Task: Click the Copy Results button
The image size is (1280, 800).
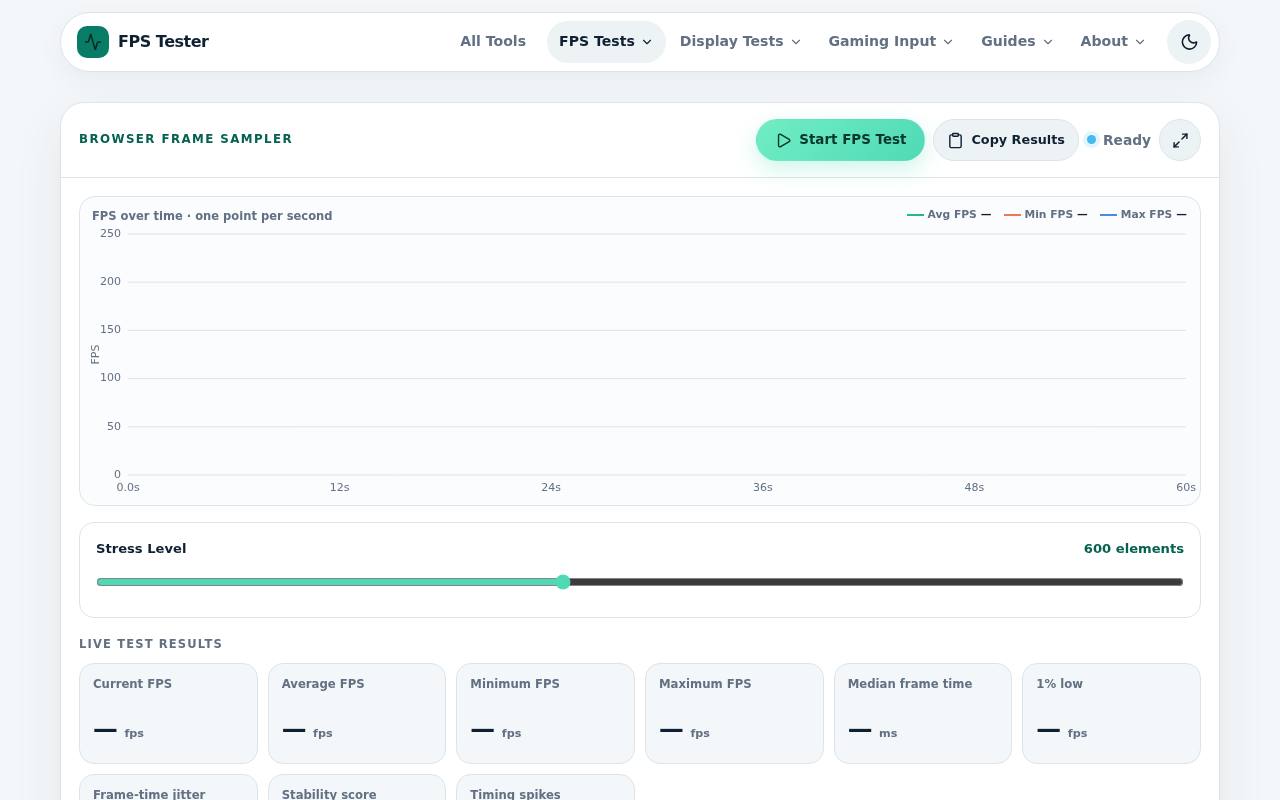Action: (x=1005, y=140)
